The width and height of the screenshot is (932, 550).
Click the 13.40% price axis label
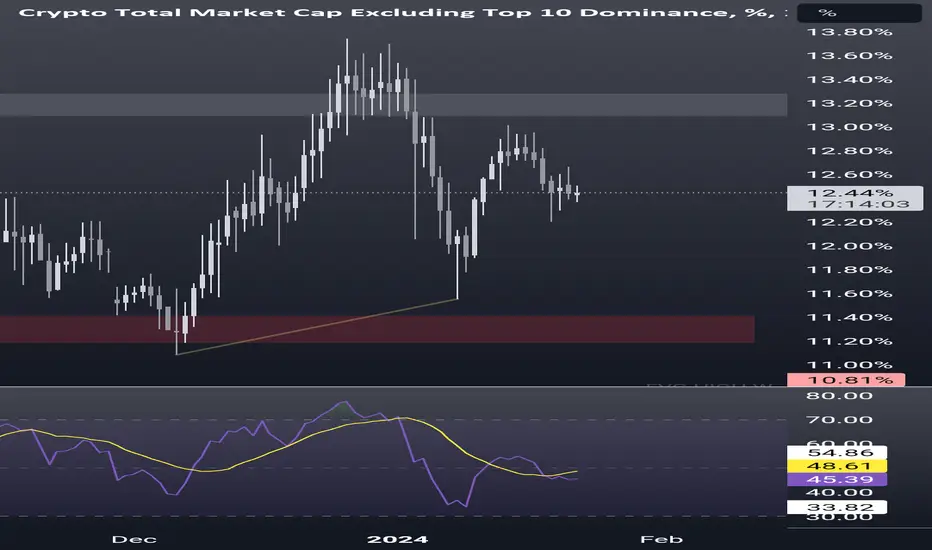coord(849,79)
